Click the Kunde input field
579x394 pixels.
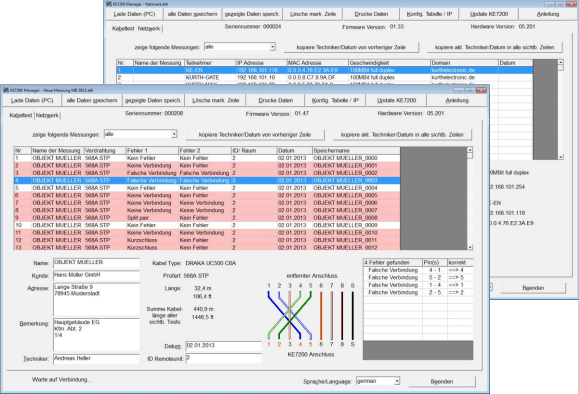(96, 275)
